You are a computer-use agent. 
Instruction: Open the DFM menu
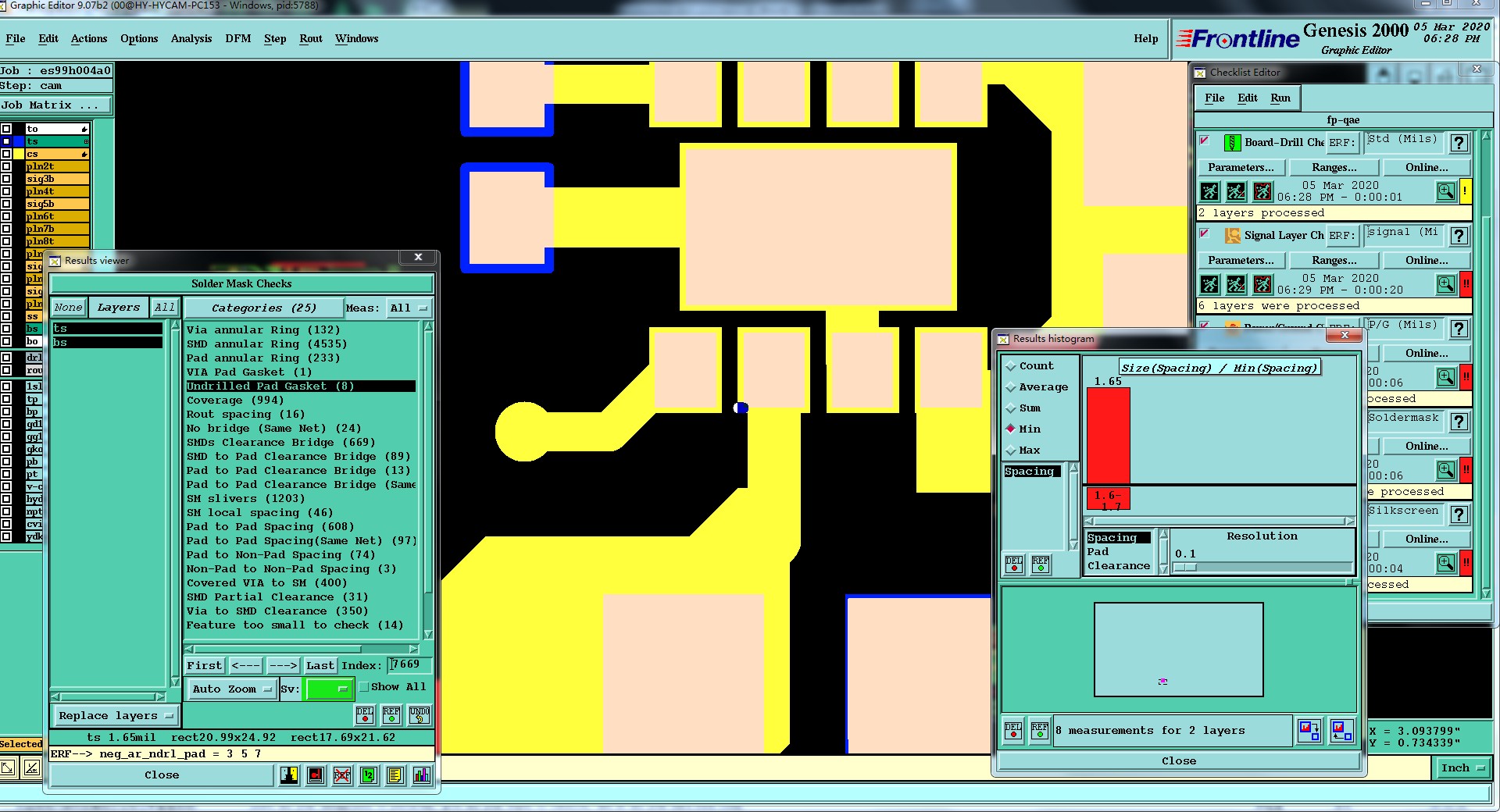click(238, 38)
